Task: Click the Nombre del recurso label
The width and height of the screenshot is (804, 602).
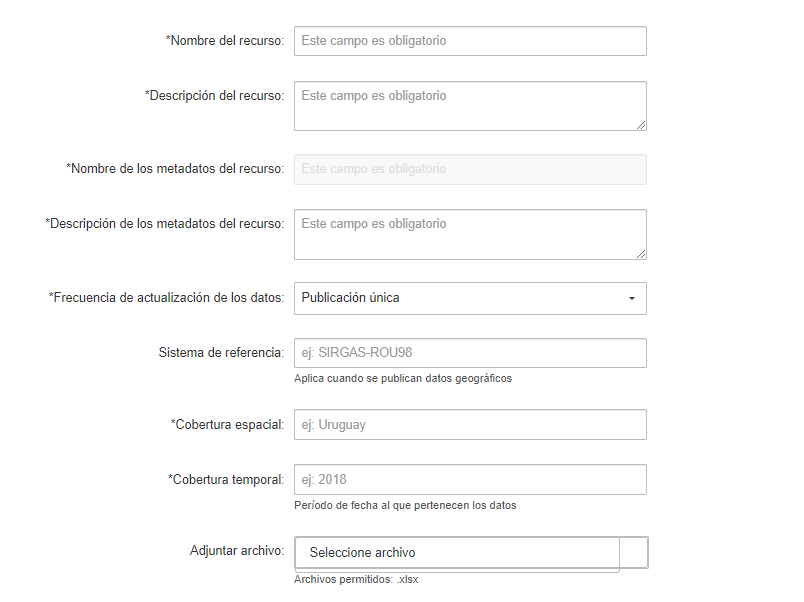Action: pos(225,41)
